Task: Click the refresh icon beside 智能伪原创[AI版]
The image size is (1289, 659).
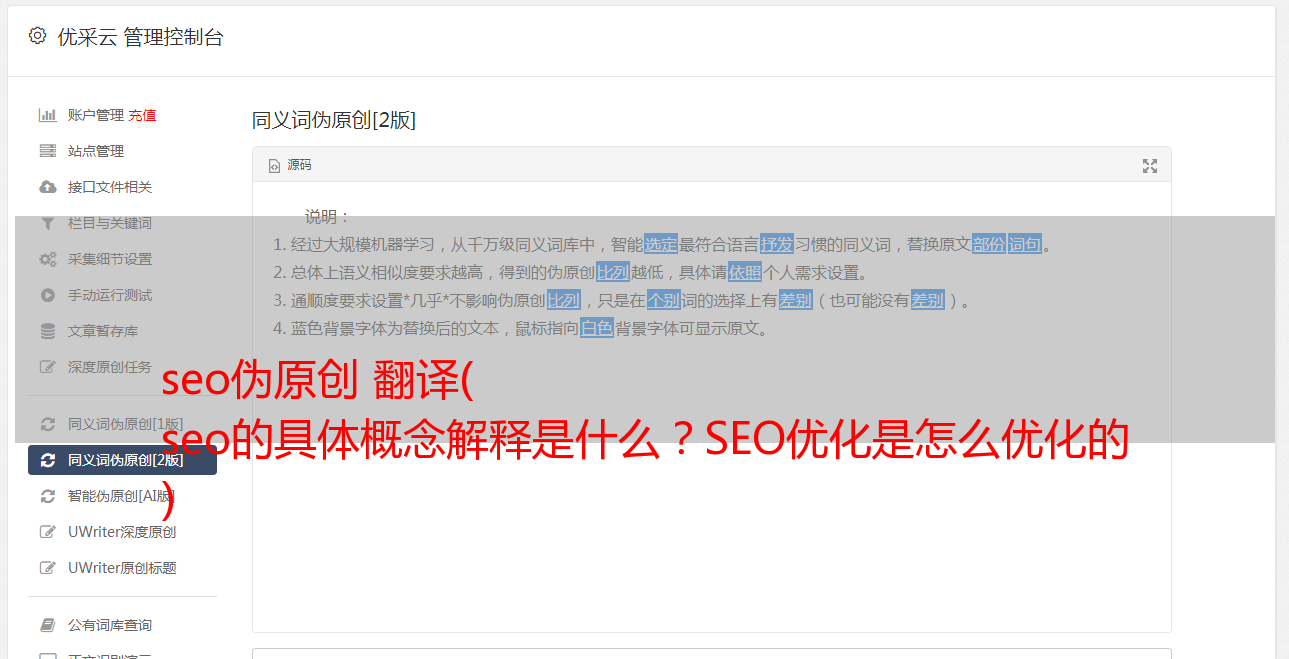Action: (x=47, y=496)
